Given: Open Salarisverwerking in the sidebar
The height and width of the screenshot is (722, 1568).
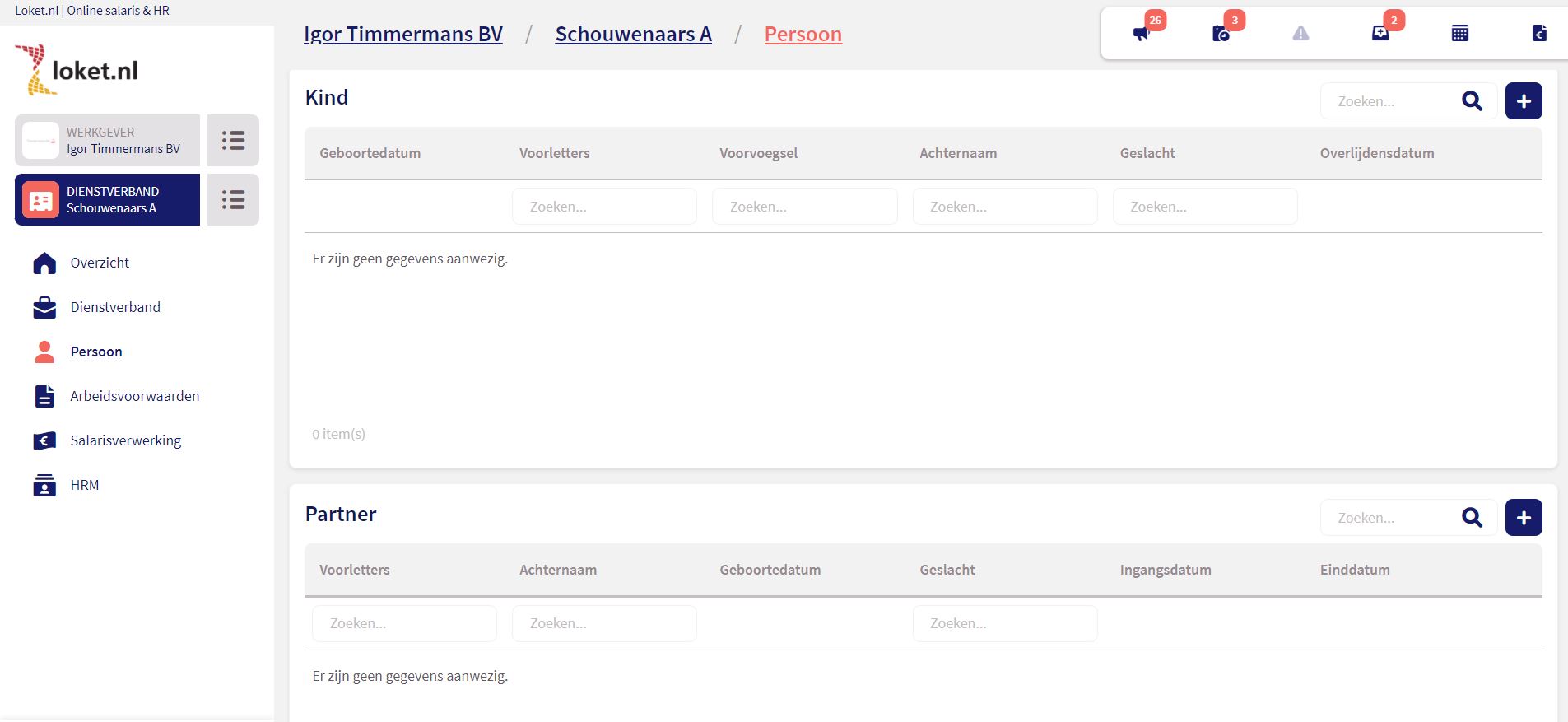Looking at the screenshot, I should [x=125, y=440].
